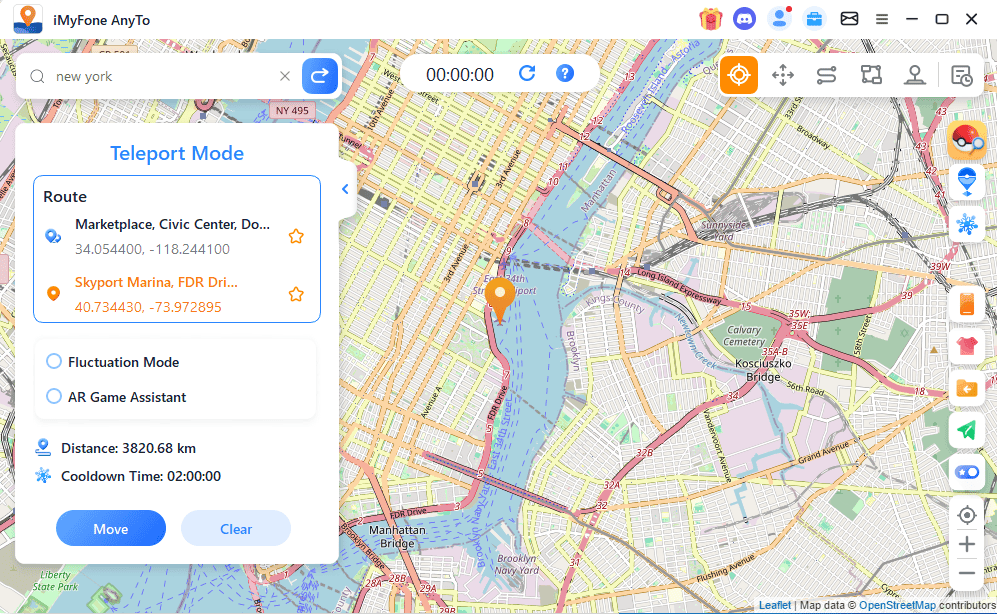Click the Clear button
This screenshot has height=614, width=997.
[236, 528]
